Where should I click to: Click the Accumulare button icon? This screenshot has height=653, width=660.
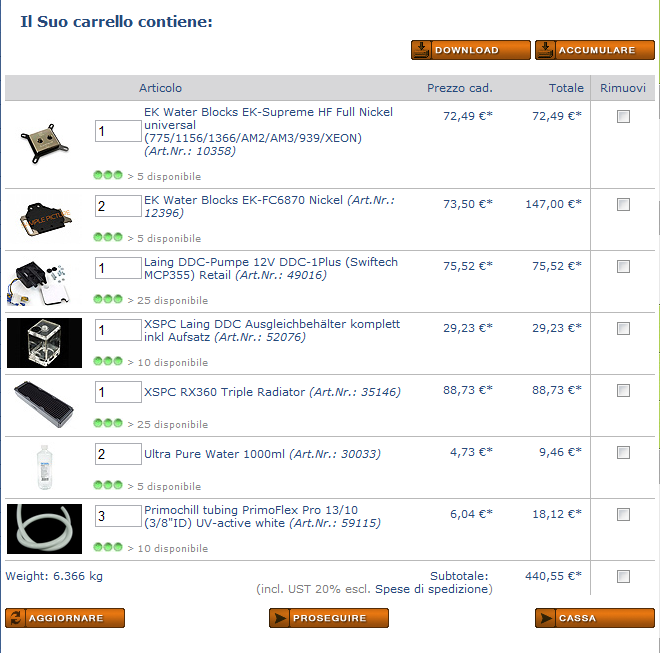[545, 50]
